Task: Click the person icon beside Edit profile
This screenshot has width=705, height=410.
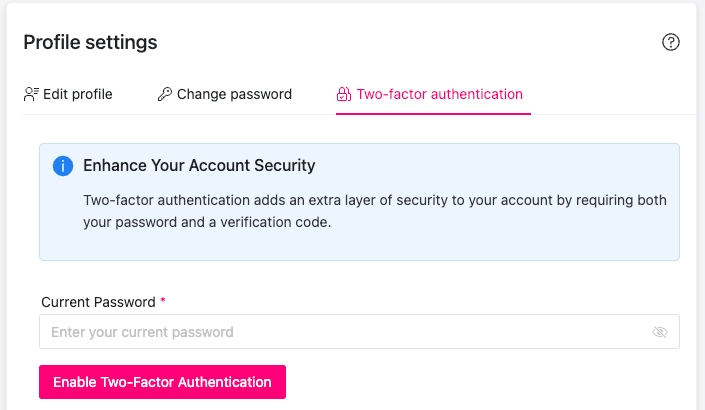Action: [x=31, y=94]
